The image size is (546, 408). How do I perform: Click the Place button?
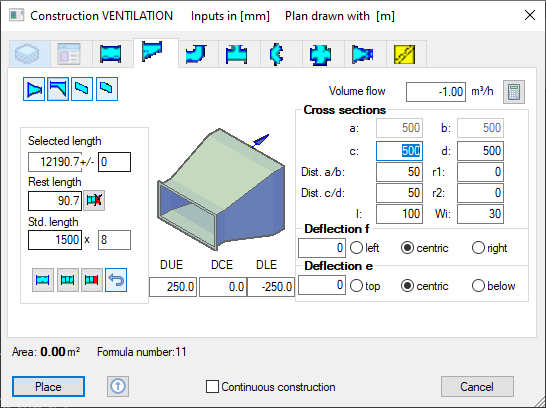click(x=48, y=386)
